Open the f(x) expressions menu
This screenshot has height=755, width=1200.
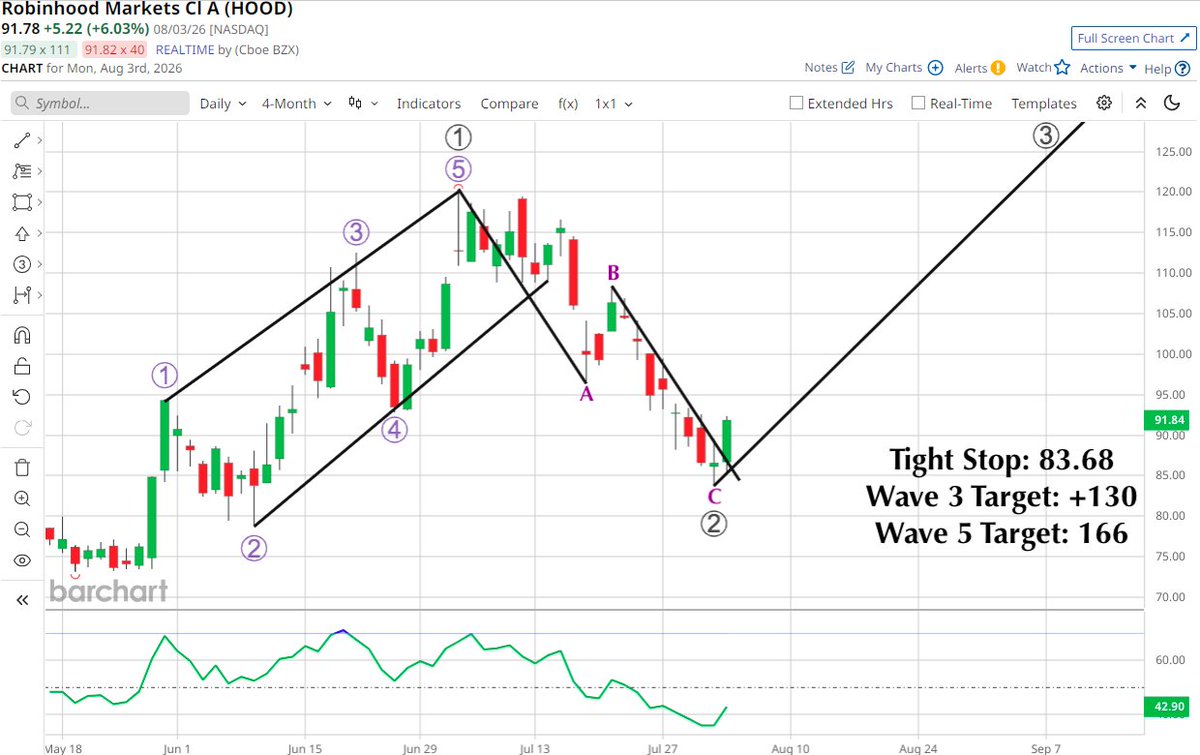(568, 103)
